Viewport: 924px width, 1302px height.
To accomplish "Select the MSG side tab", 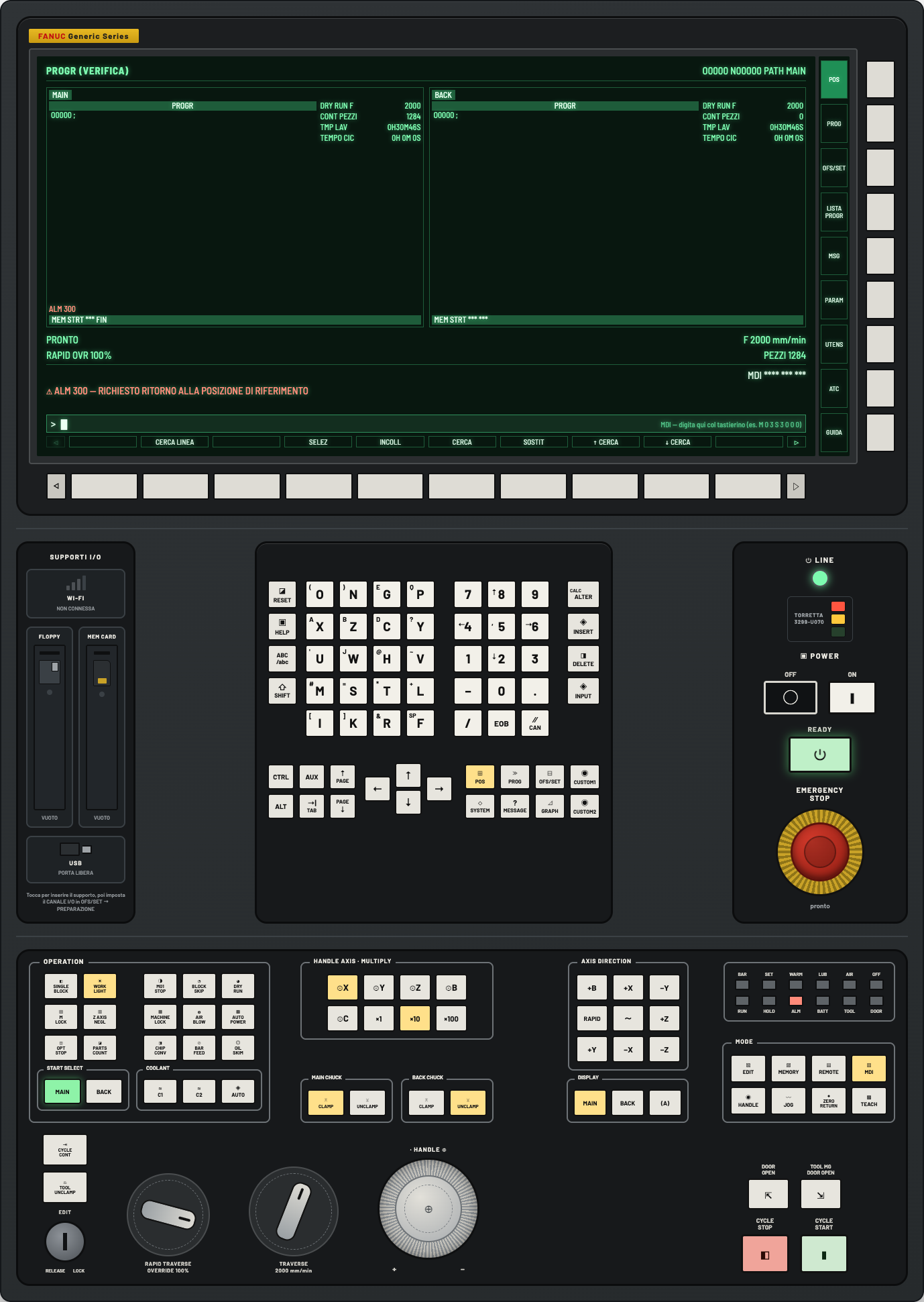I will (x=834, y=256).
